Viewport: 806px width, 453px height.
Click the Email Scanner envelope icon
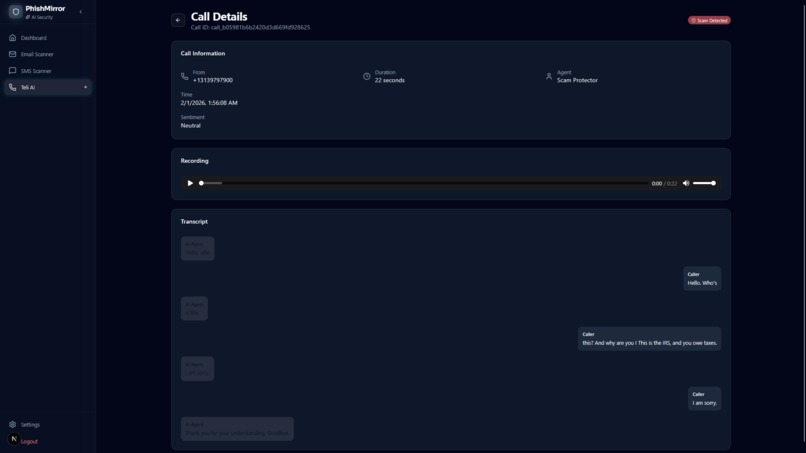click(x=12, y=55)
